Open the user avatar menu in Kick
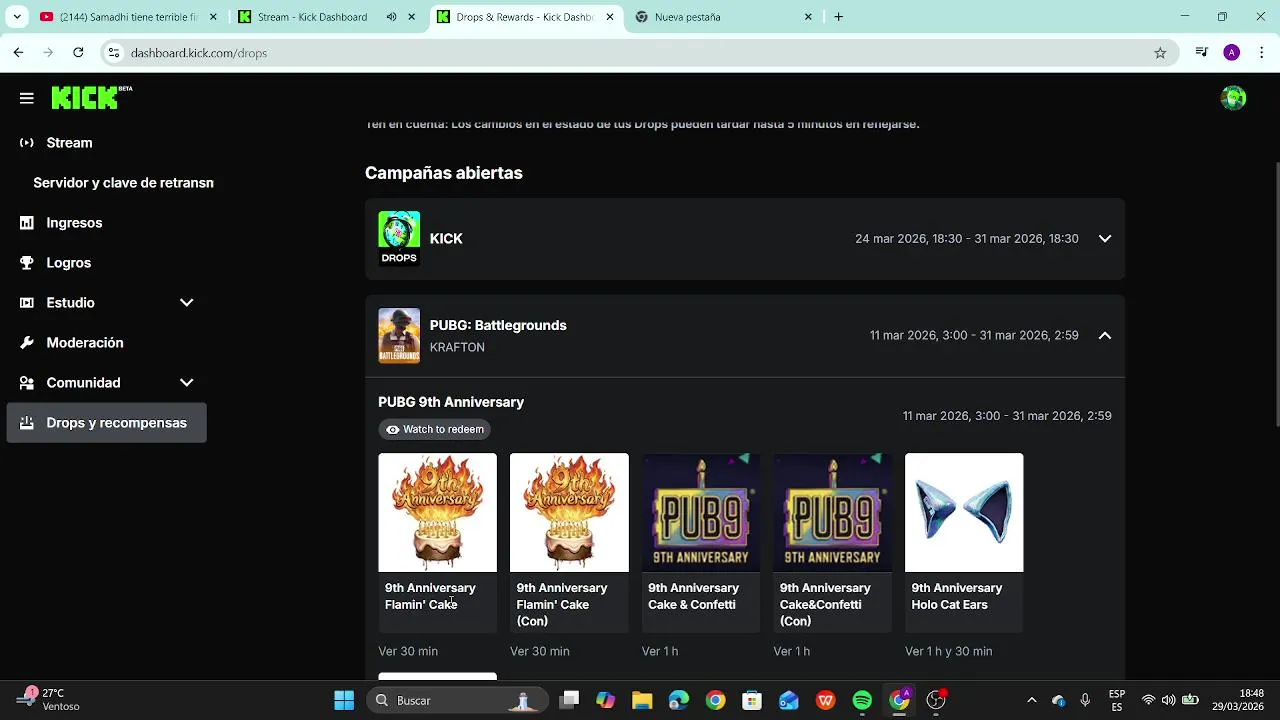This screenshot has width=1280, height=720. (1234, 98)
